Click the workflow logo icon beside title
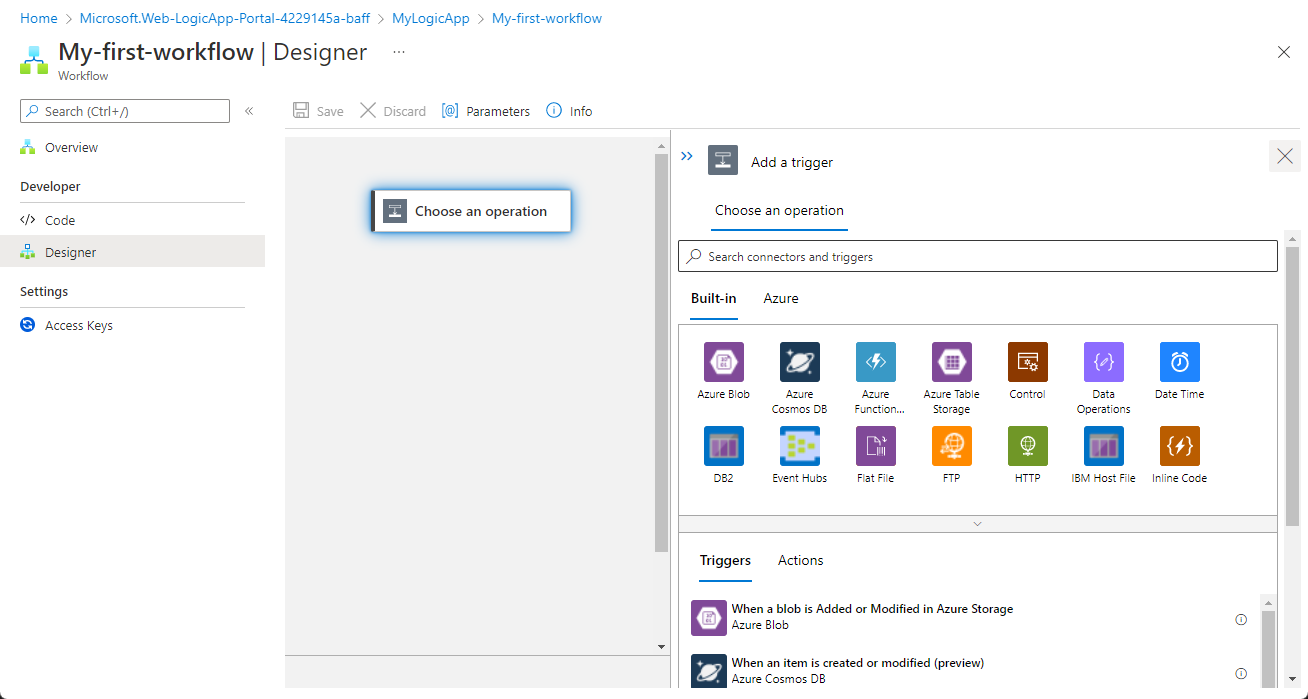The width and height of the screenshot is (1308, 699). (x=33, y=59)
